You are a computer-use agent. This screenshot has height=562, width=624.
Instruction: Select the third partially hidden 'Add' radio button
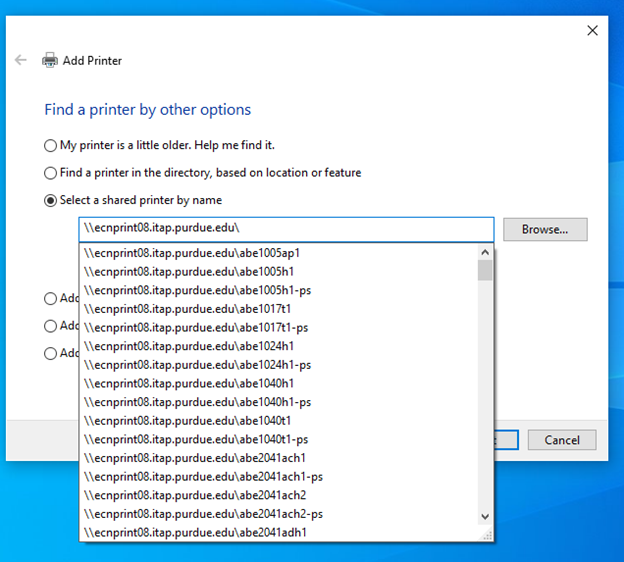(50, 353)
